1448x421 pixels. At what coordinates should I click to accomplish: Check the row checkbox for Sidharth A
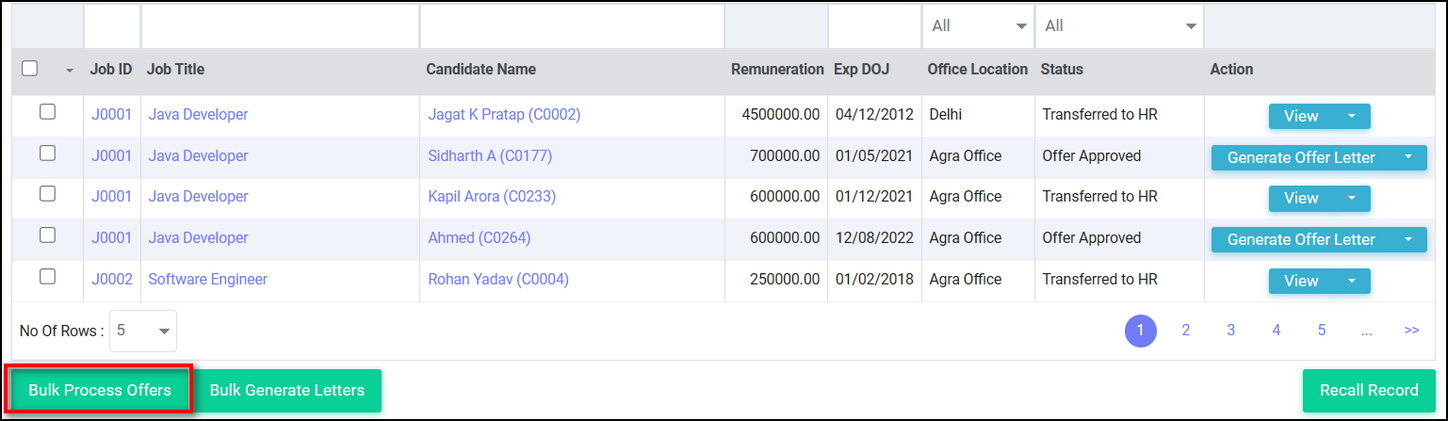[x=47, y=154]
